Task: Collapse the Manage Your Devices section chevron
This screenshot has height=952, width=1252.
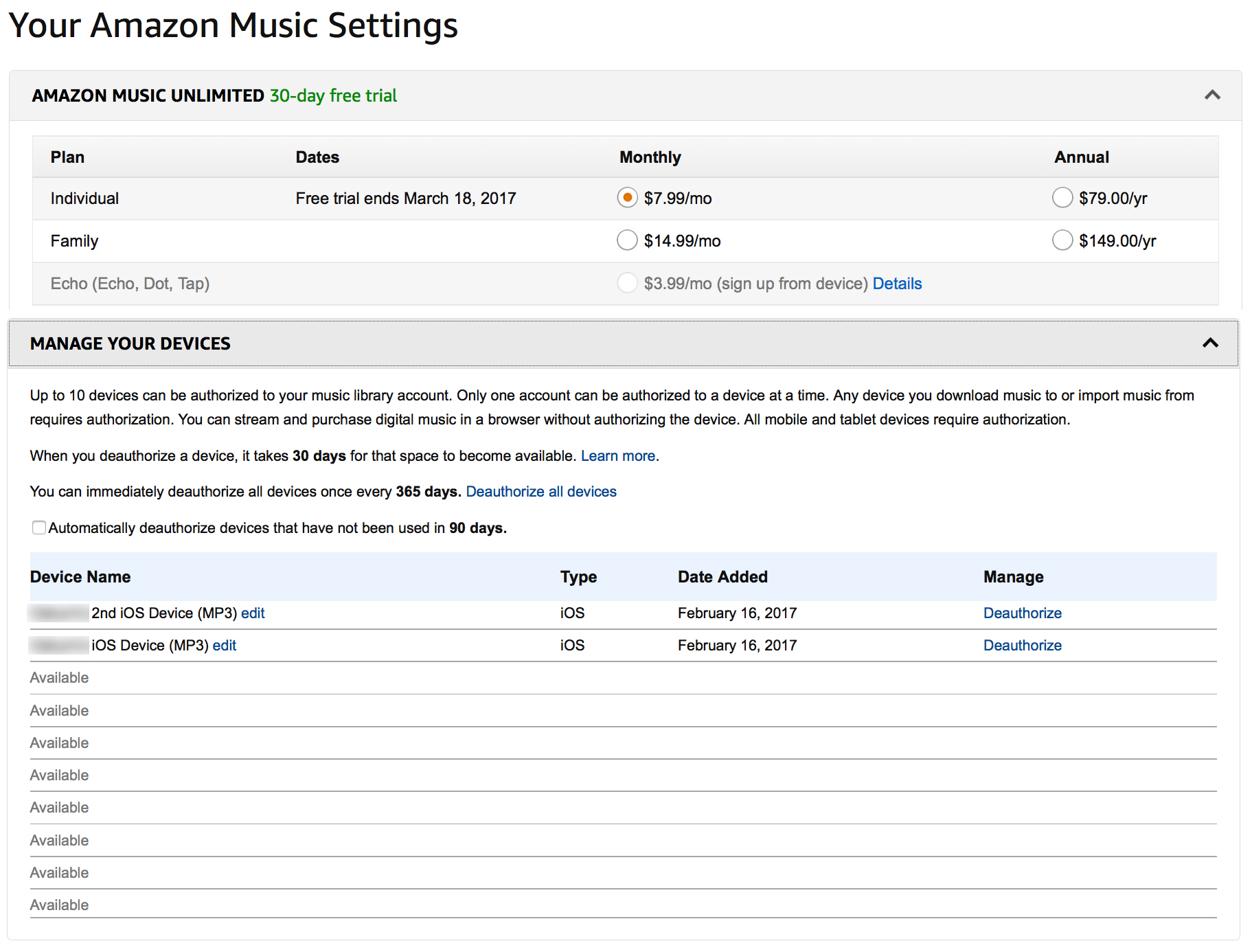Action: click(x=1210, y=343)
